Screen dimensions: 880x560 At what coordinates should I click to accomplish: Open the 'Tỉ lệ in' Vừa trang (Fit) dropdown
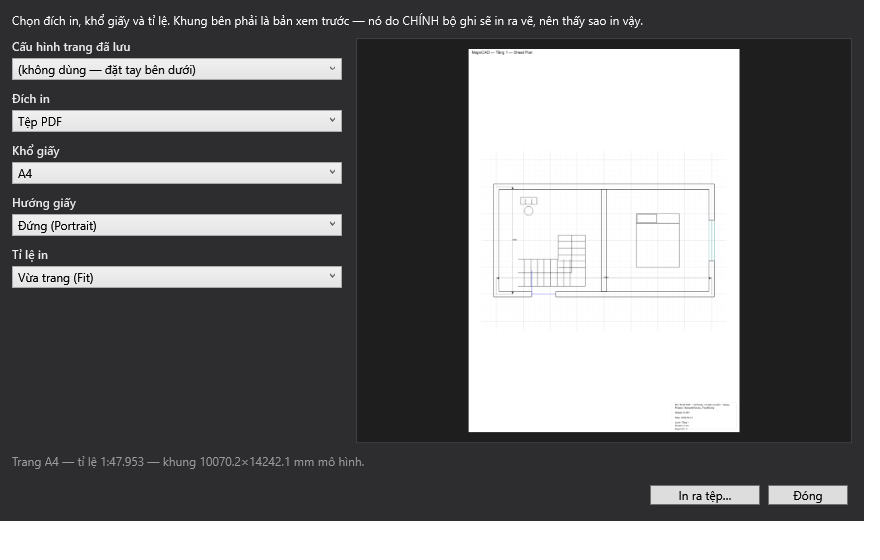(177, 277)
